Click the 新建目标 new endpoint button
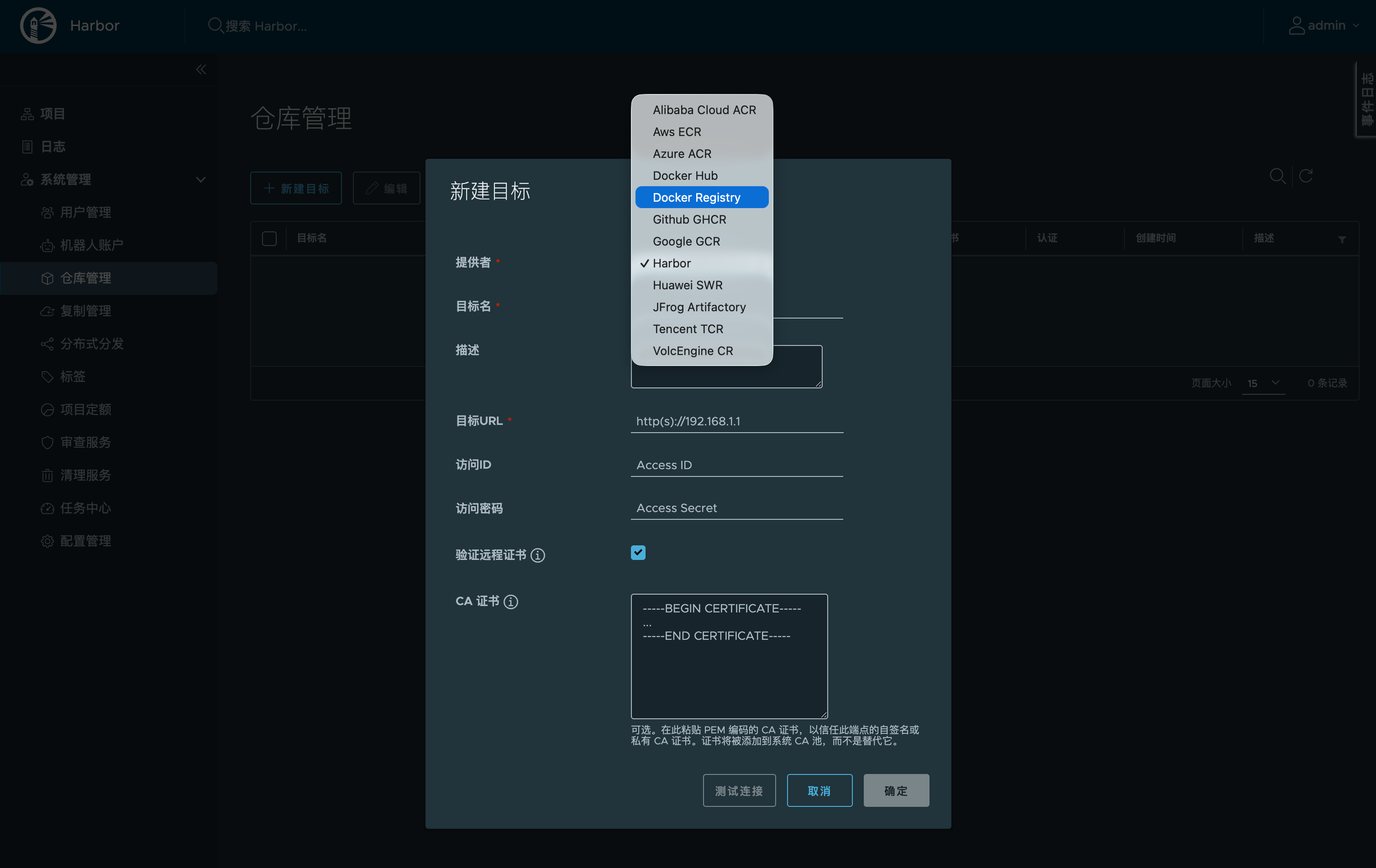Viewport: 1376px width, 868px height. pos(296,188)
